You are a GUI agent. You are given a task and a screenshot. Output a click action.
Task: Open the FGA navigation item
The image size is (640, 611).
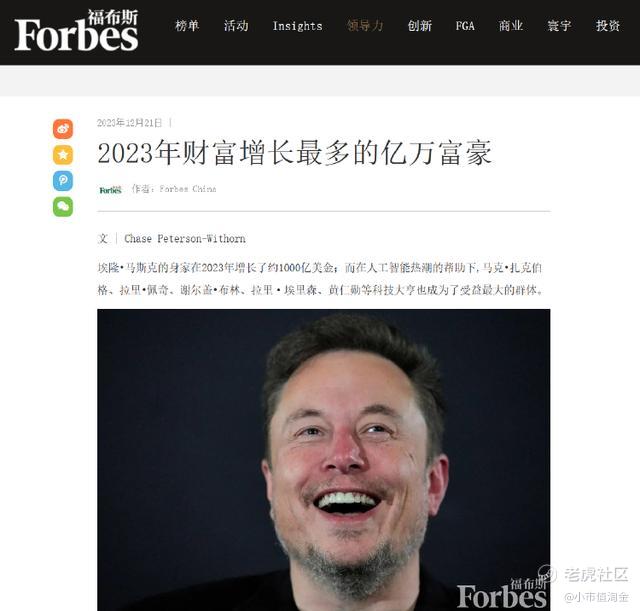(465, 26)
